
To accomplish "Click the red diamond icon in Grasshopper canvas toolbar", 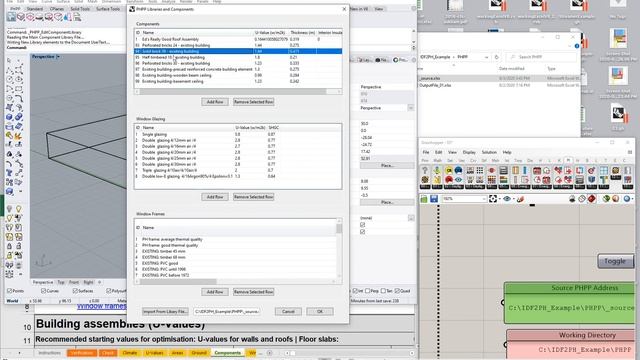I will click(x=591, y=199).
